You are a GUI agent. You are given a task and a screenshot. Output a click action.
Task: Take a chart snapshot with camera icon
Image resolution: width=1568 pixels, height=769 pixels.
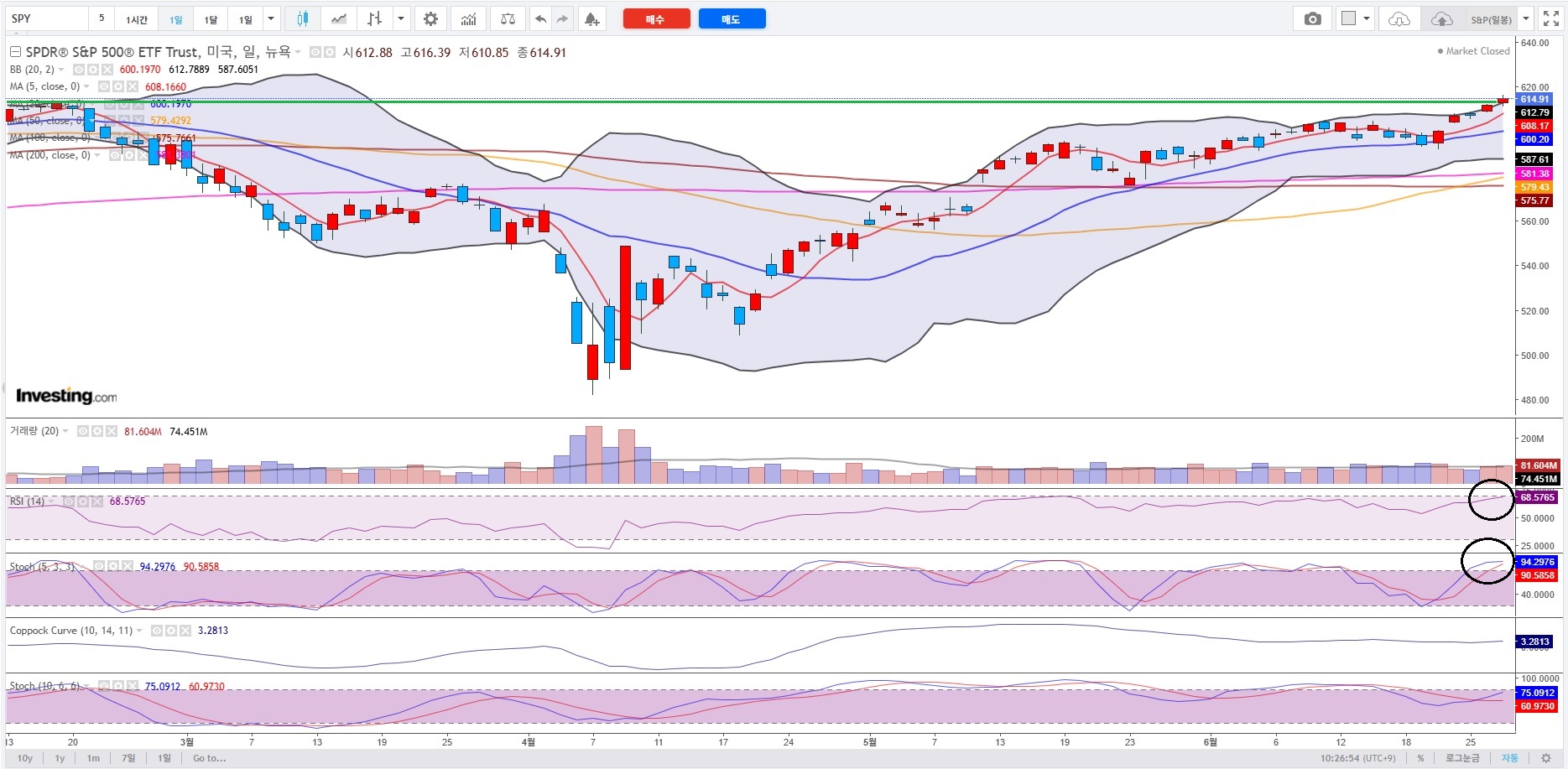tap(1313, 18)
